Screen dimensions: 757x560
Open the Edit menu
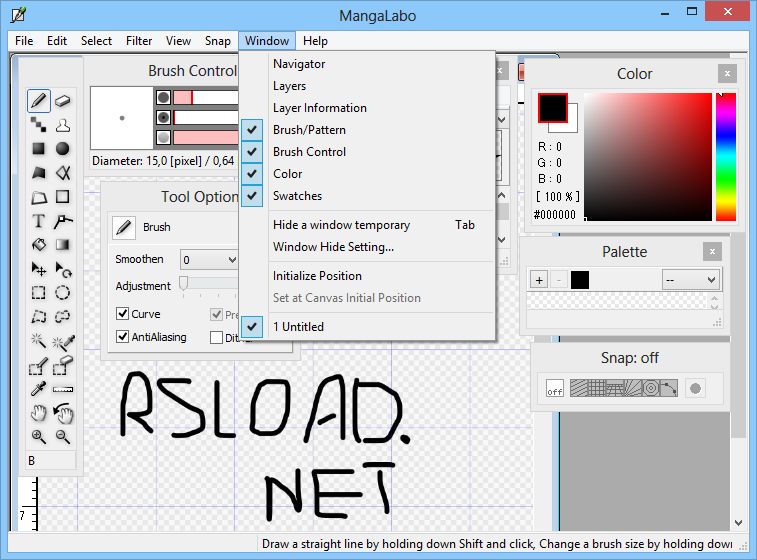[56, 41]
